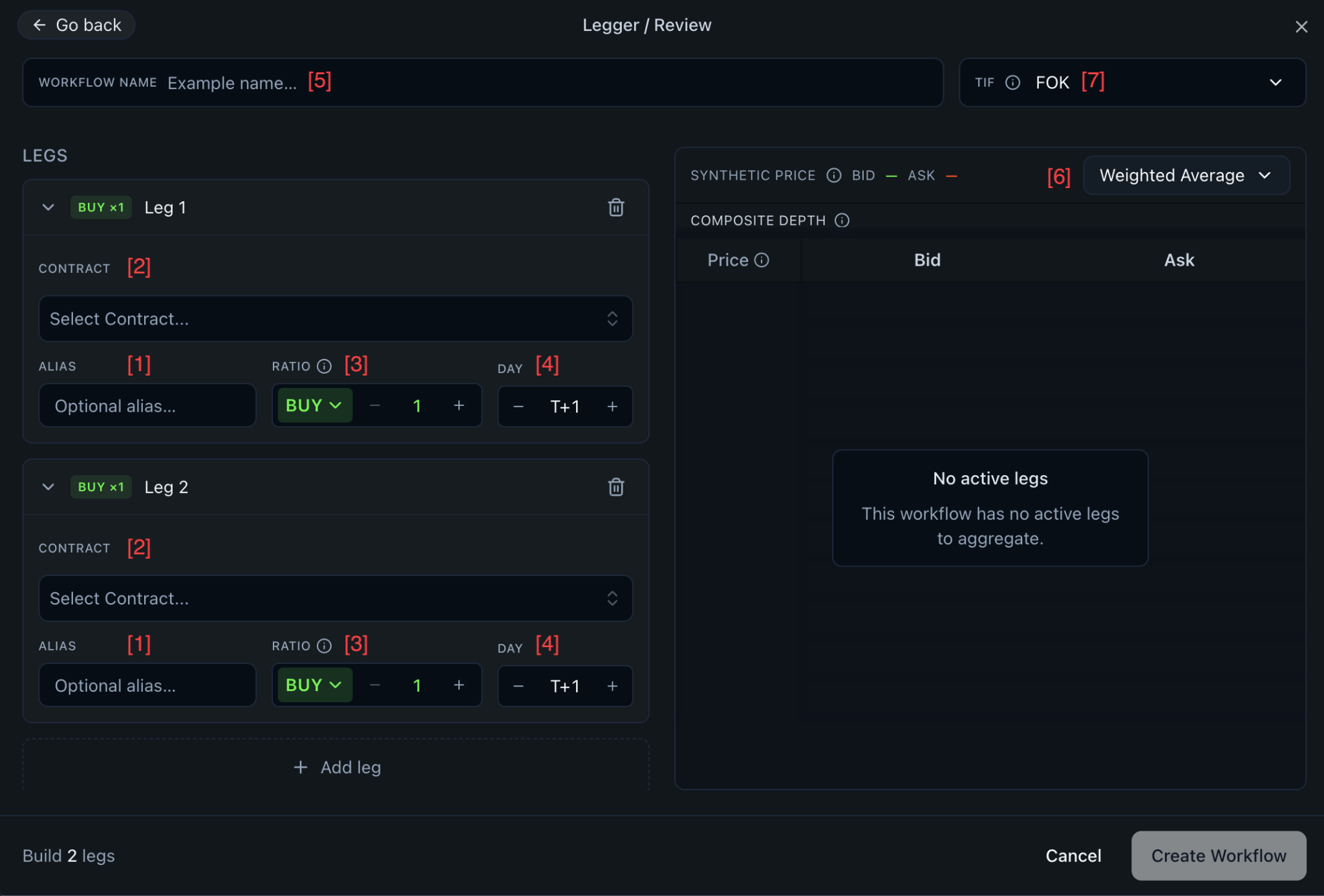The width and height of the screenshot is (1324, 896).
Task: Decrease Leg 1 day with minus
Action: tap(518, 407)
